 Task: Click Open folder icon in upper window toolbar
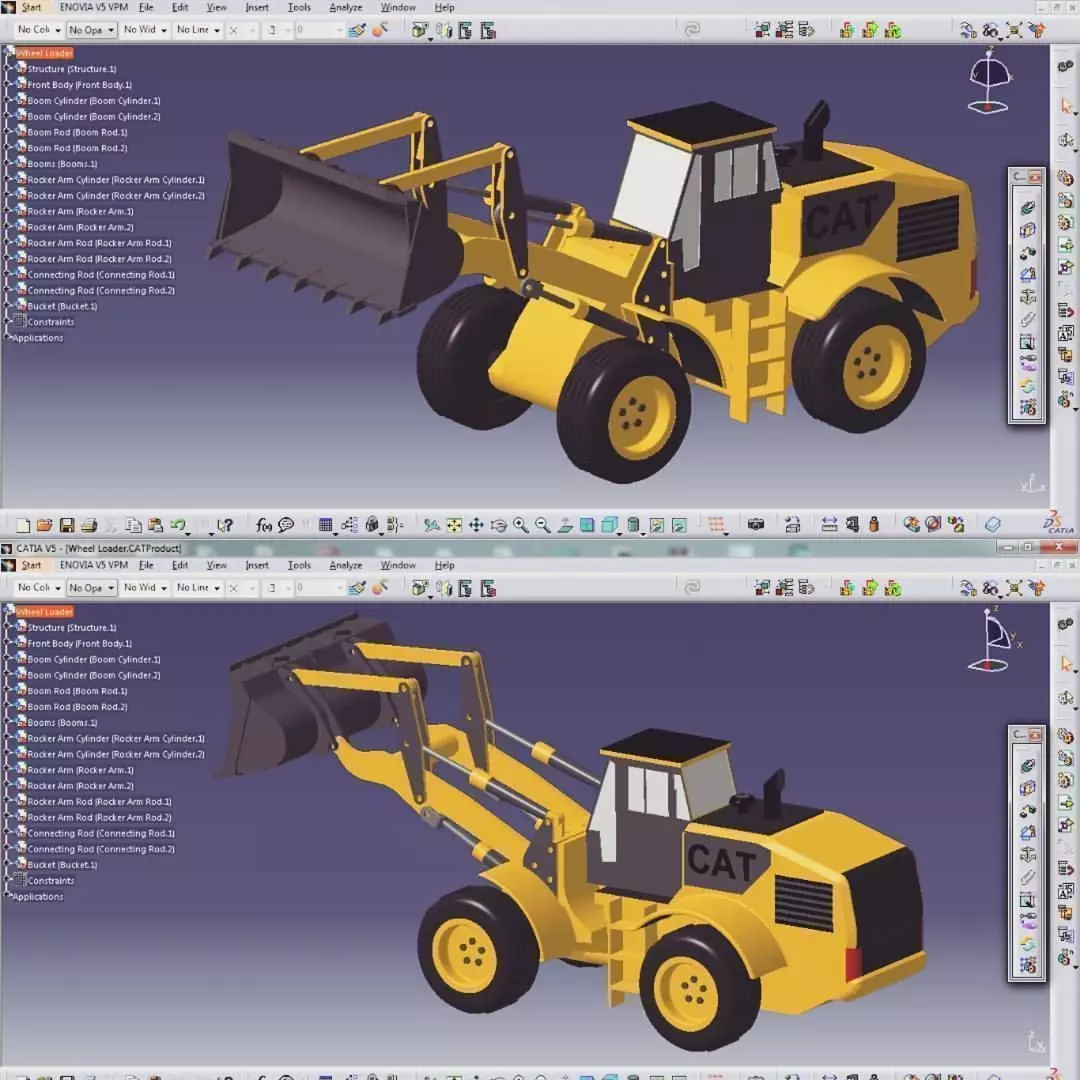(44, 526)
